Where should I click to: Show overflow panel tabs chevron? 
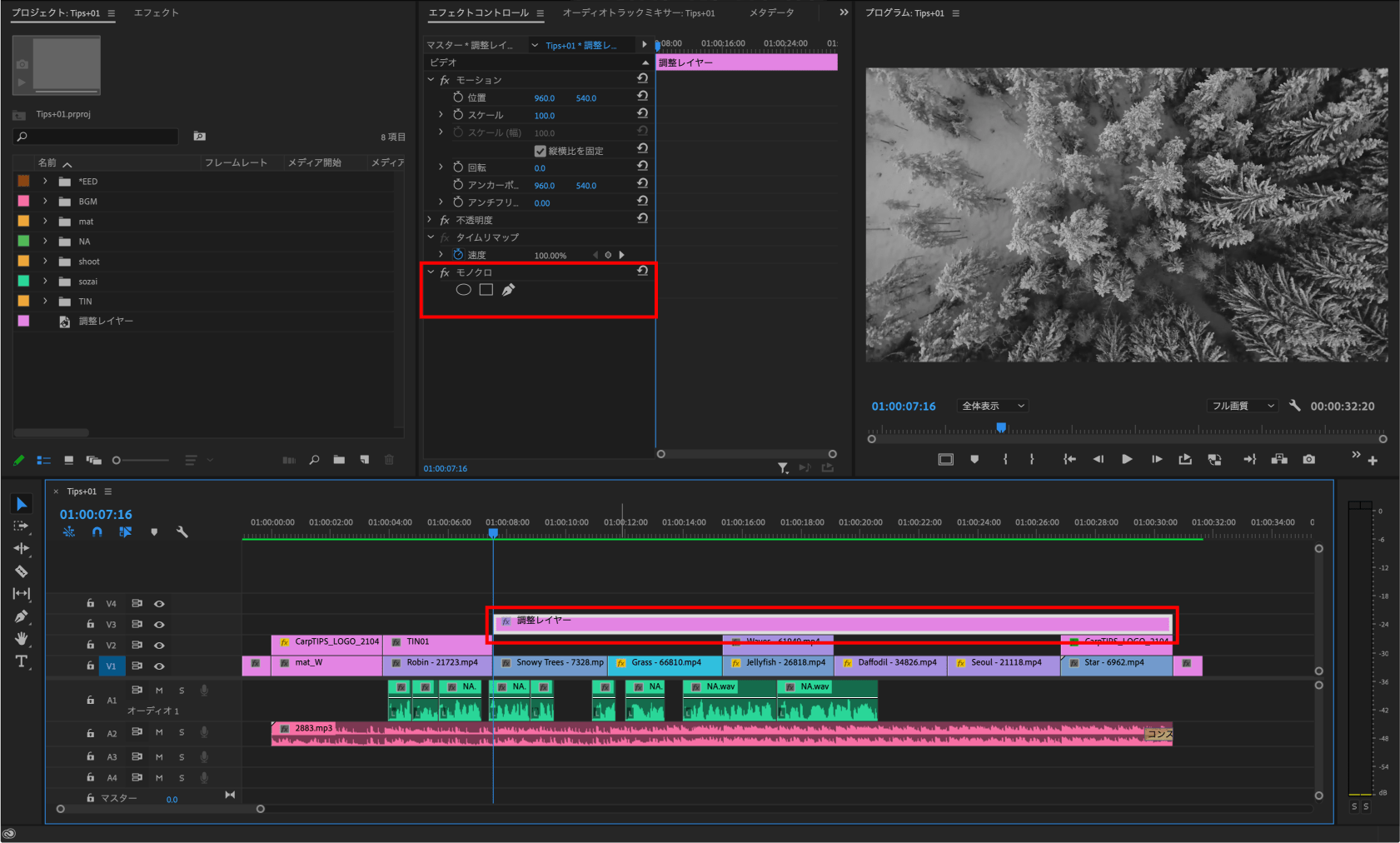[x=844, y=12]
